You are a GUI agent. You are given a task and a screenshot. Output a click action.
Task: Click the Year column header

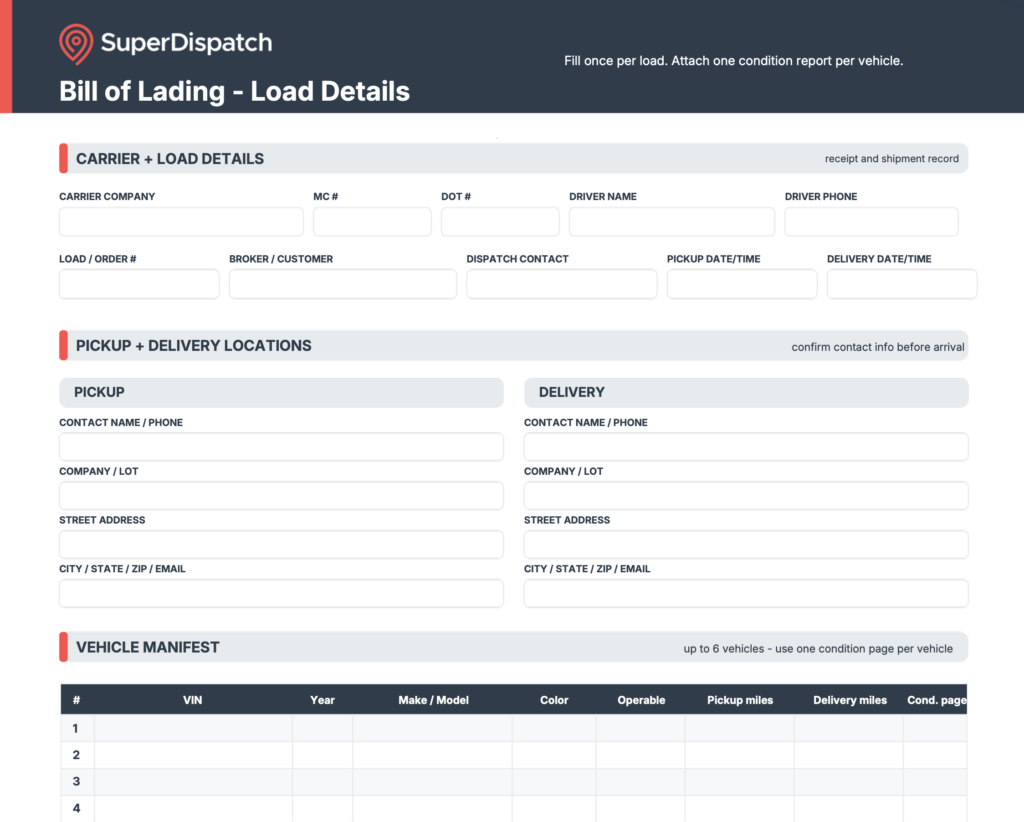click(x=323, y=700)
